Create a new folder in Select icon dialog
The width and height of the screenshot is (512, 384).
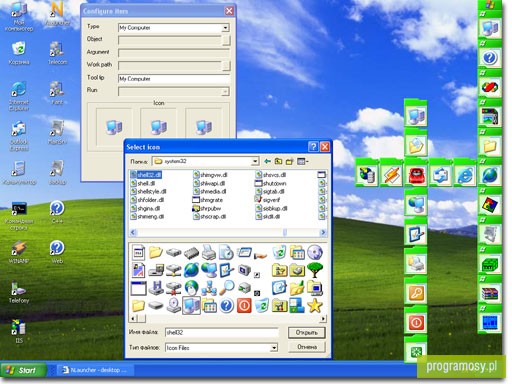pyautogui.click(x=289, y=161)
